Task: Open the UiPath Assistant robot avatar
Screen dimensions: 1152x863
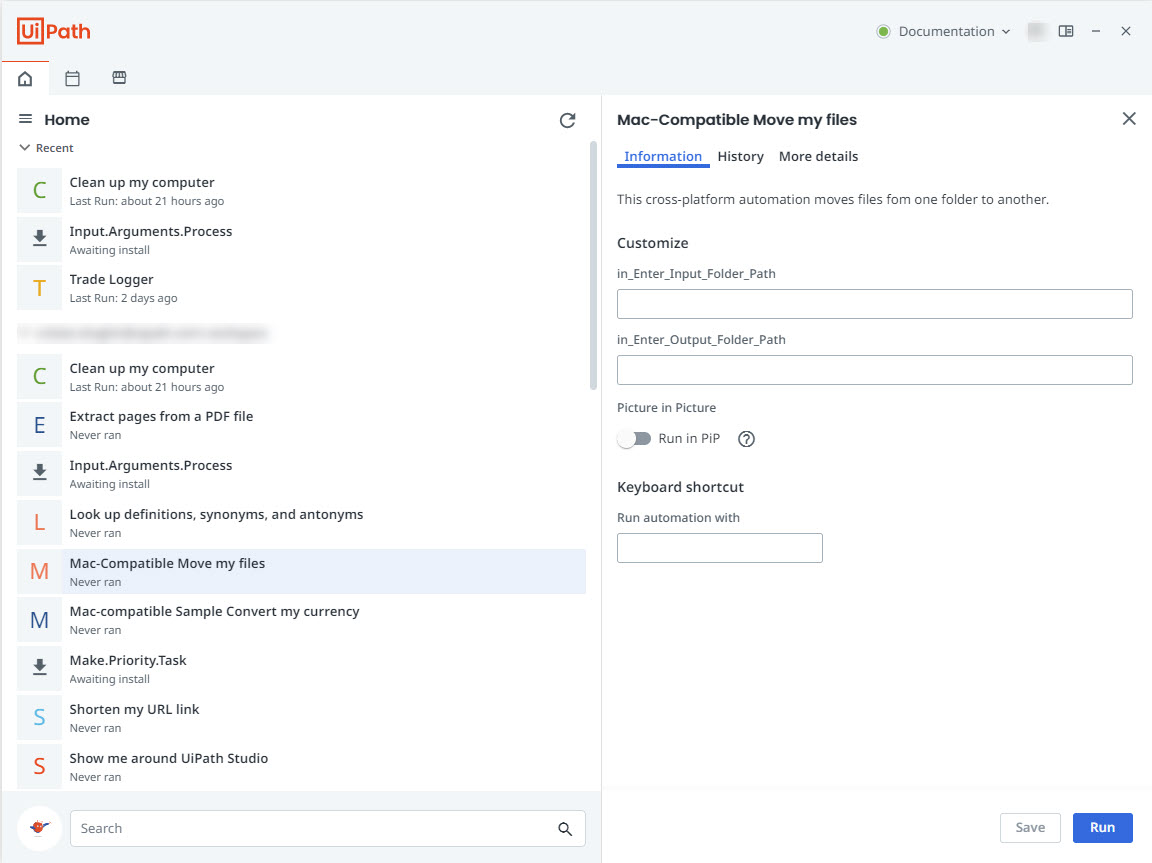Action: click(40, 828)
